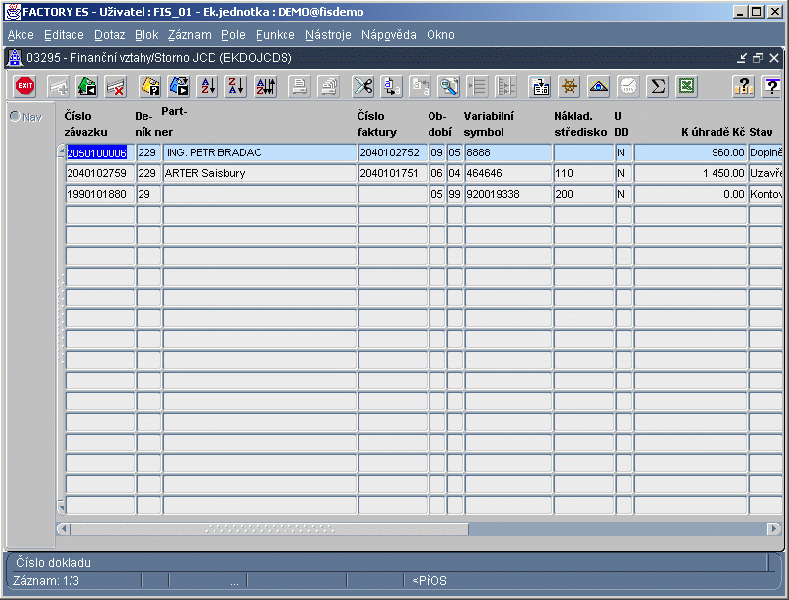Click the vertical record scrollbar down arrow
789x600 pixels.
tap(61, 507)
